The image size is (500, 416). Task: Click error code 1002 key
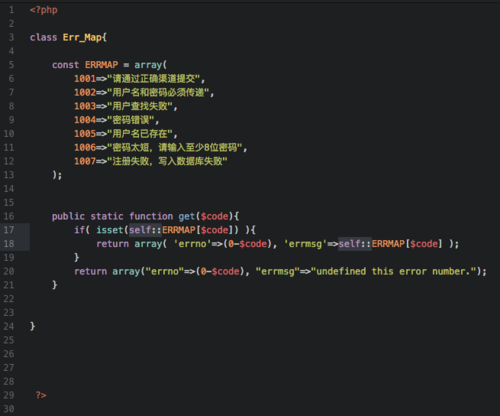[x=85, y=92]
